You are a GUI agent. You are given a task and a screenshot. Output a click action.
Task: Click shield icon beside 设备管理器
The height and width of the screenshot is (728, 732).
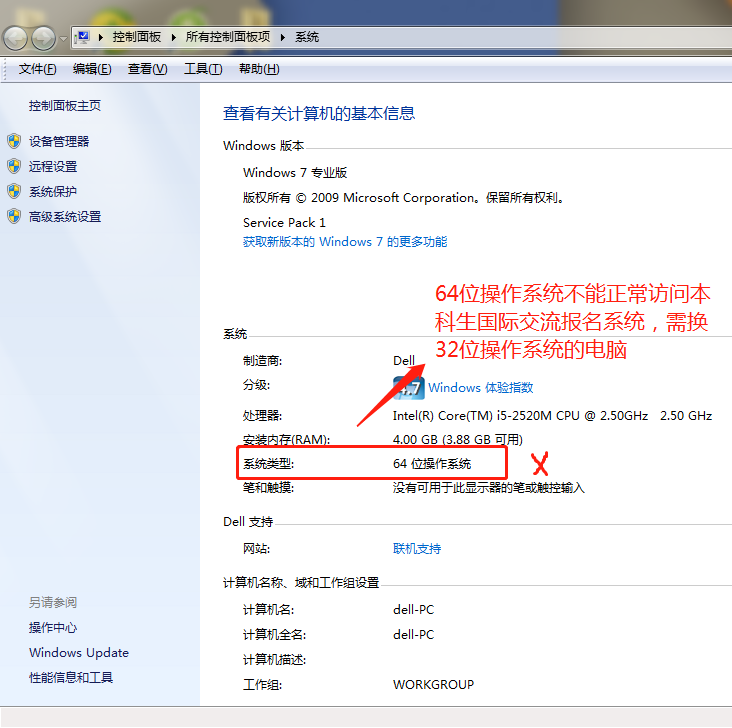coord(14,141)
